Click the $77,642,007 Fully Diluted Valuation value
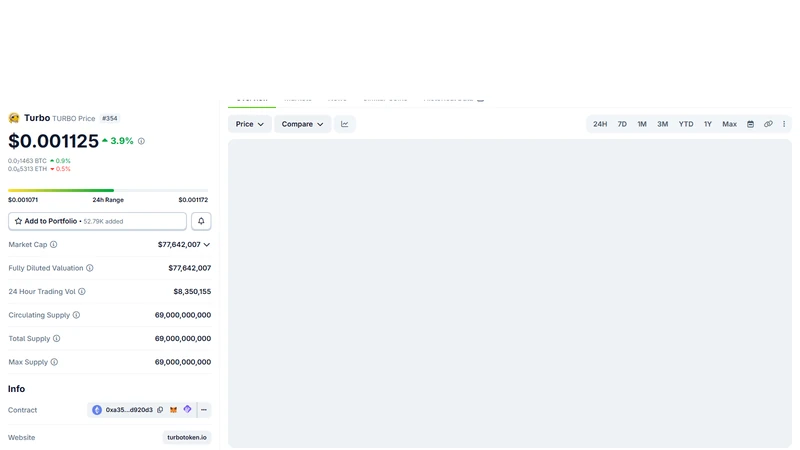Screen dimensions: 800x450 (x=190, y=268)
